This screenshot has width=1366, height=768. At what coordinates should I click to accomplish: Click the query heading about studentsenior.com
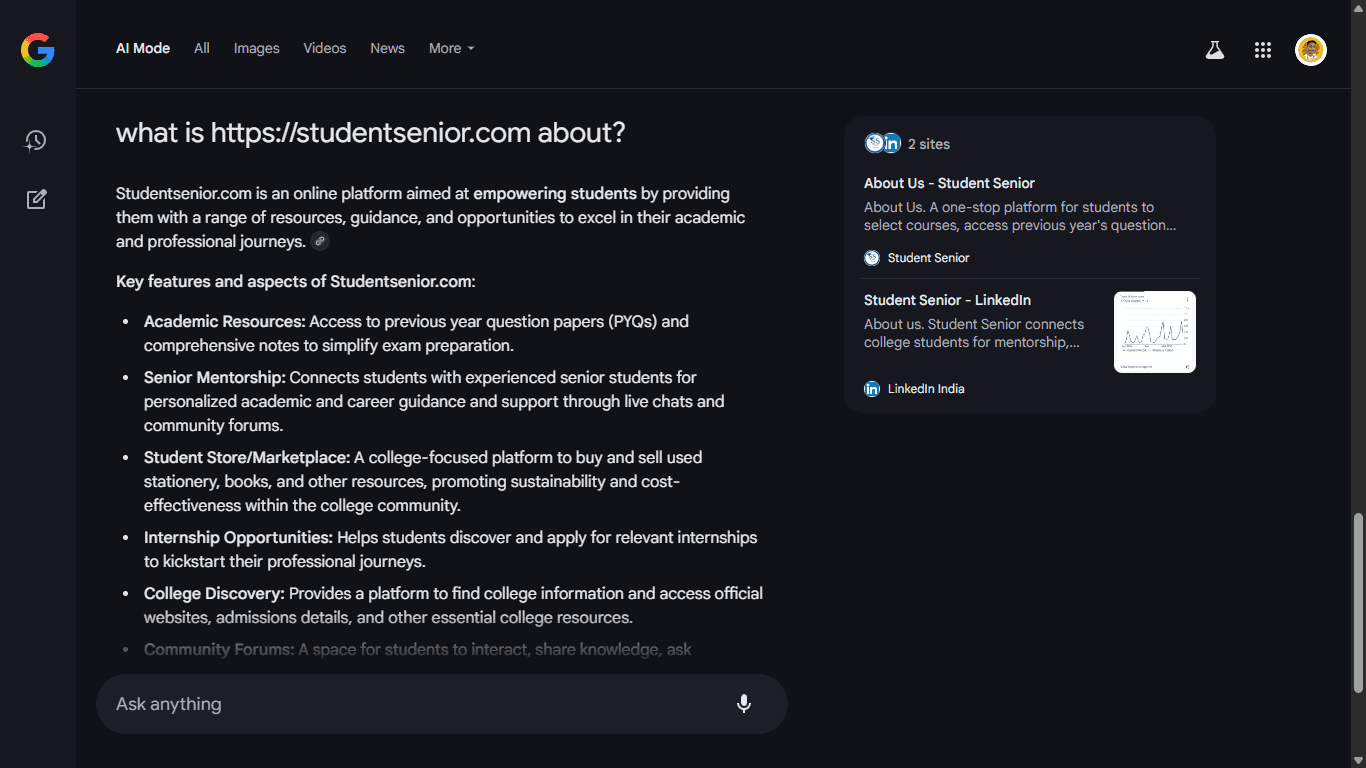(x=370, y=132)
